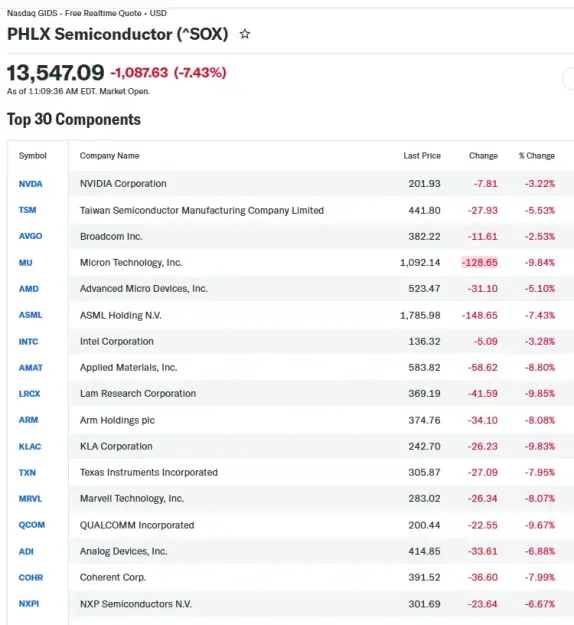Open the LRCX symbol link

tap(29, 394)
